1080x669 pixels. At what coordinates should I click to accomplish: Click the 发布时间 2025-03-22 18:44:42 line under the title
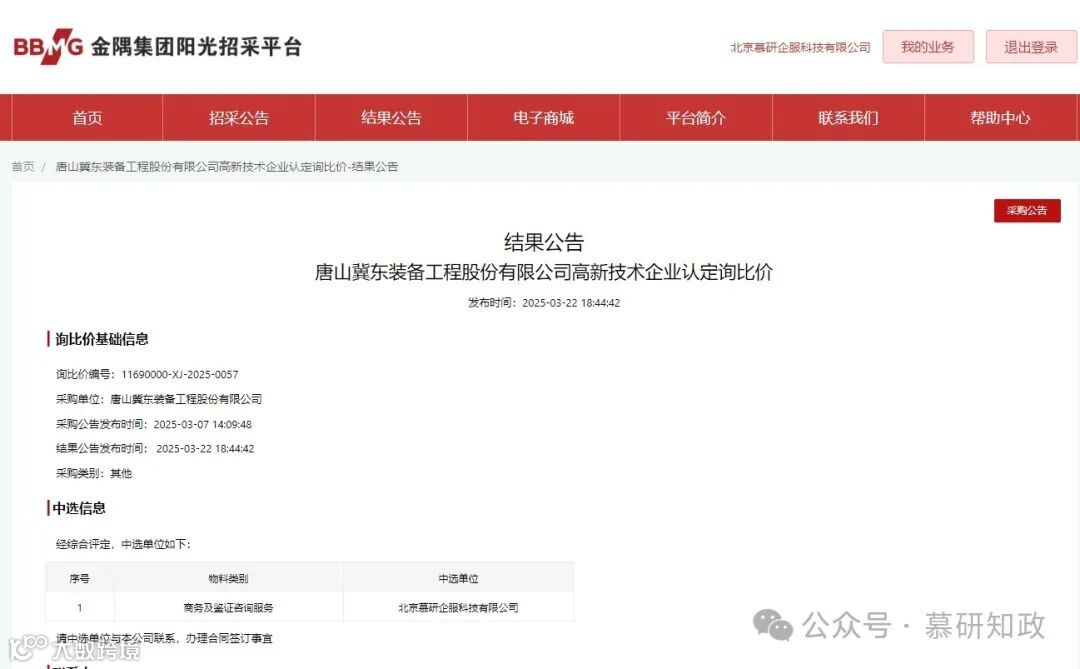coord(543,302)
